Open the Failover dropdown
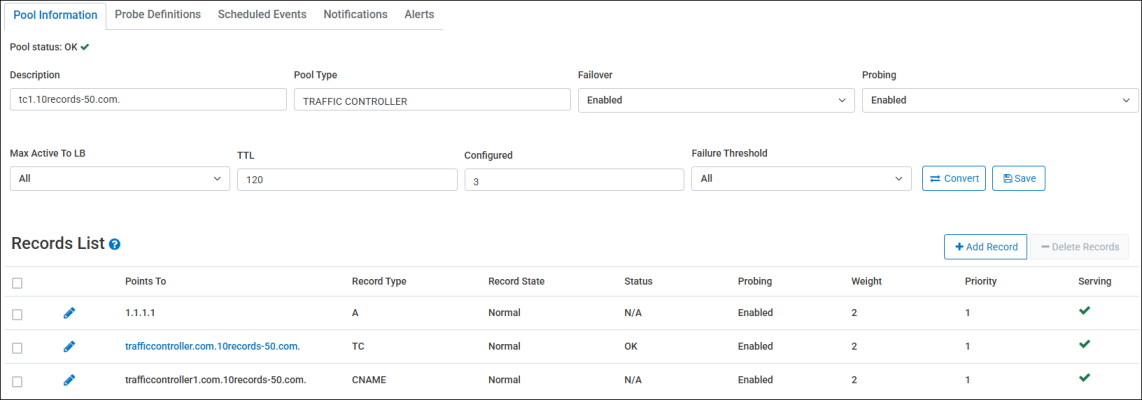The image size is (1142, 400). tap(716, 100)
